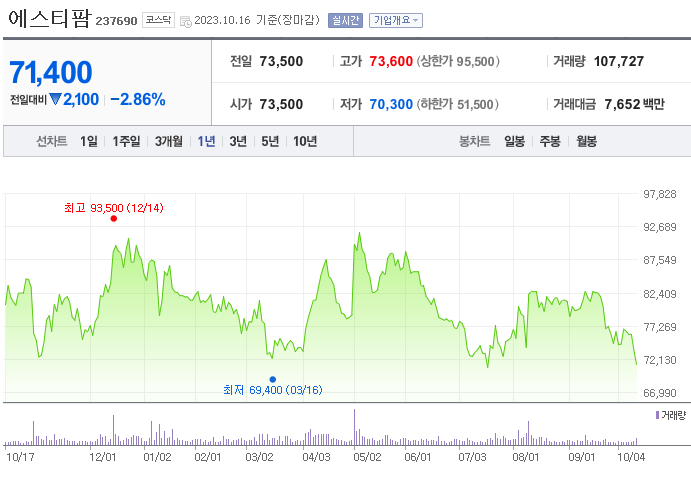Click the 시가 value 73,500

tap(281, 104)
